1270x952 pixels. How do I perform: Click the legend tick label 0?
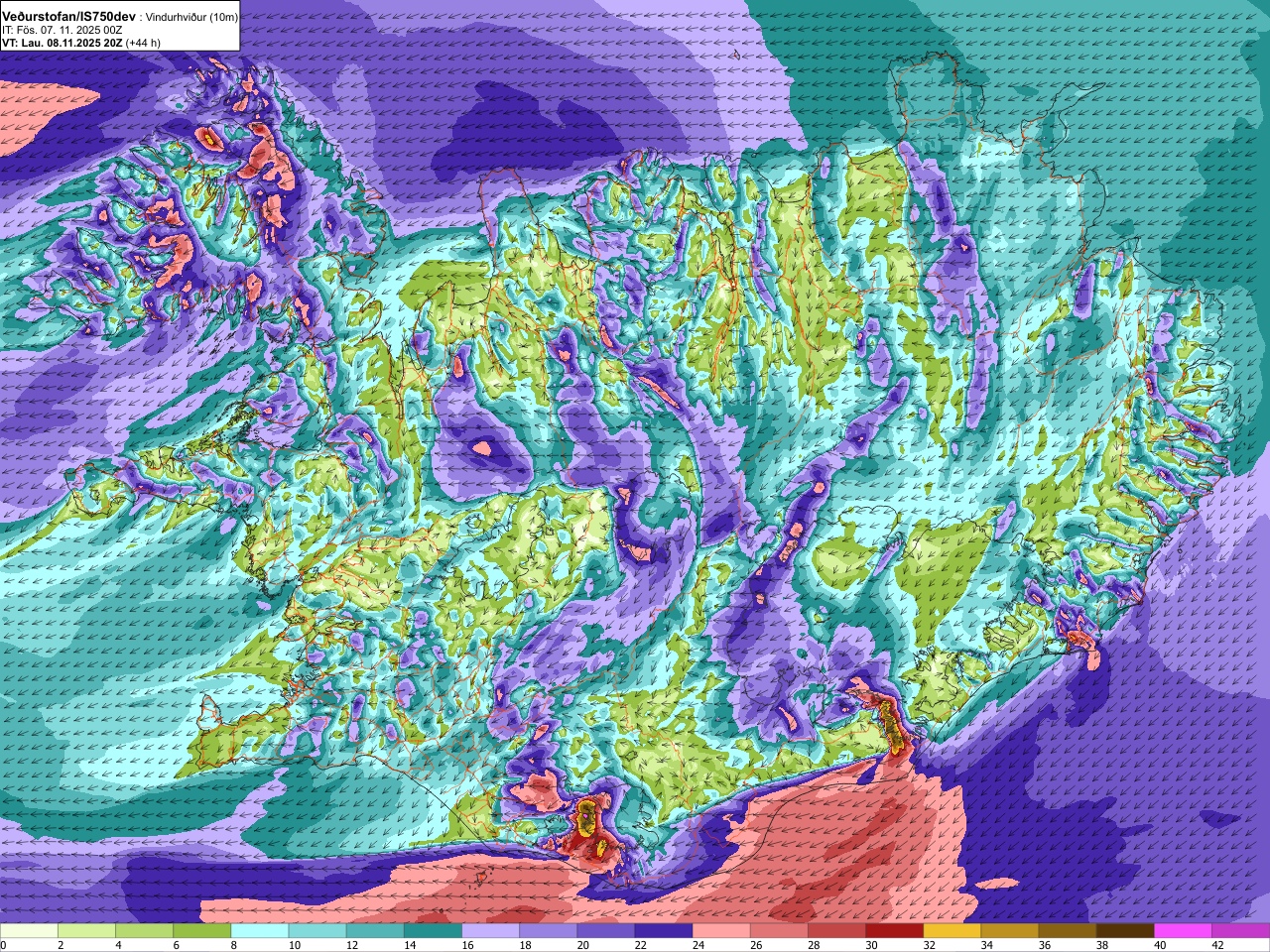3,945
